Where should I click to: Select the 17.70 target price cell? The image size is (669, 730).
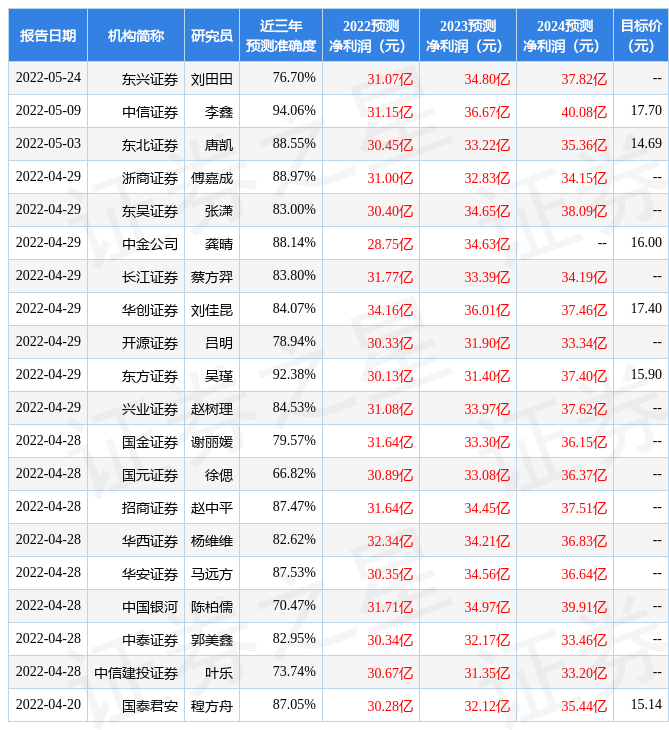pos(646,111)
